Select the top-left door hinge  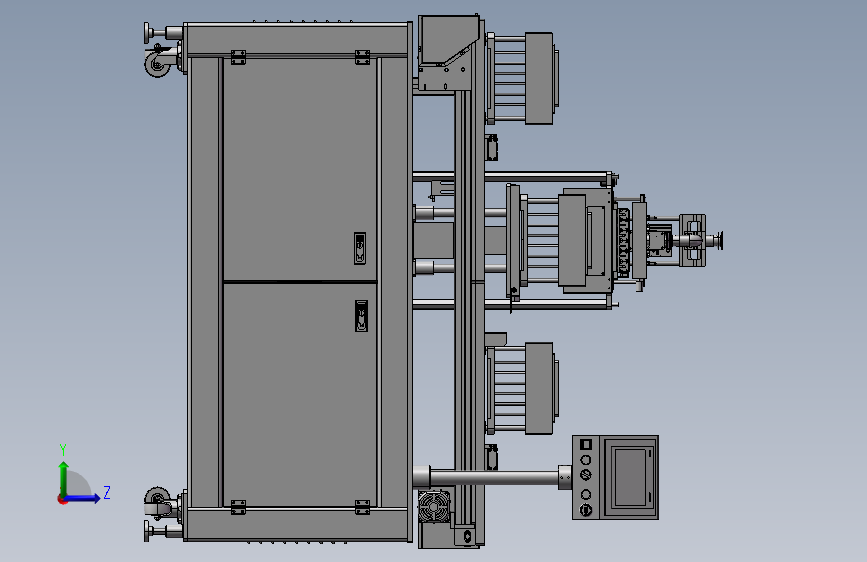pos(238,58)
